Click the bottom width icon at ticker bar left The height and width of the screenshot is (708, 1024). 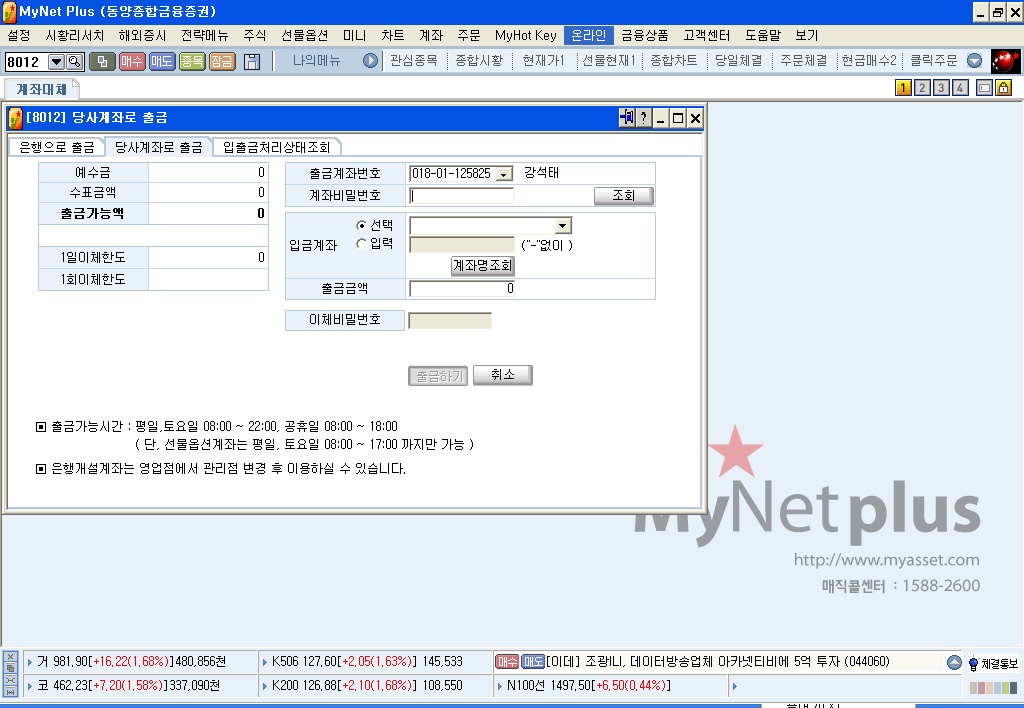point(10,692)
